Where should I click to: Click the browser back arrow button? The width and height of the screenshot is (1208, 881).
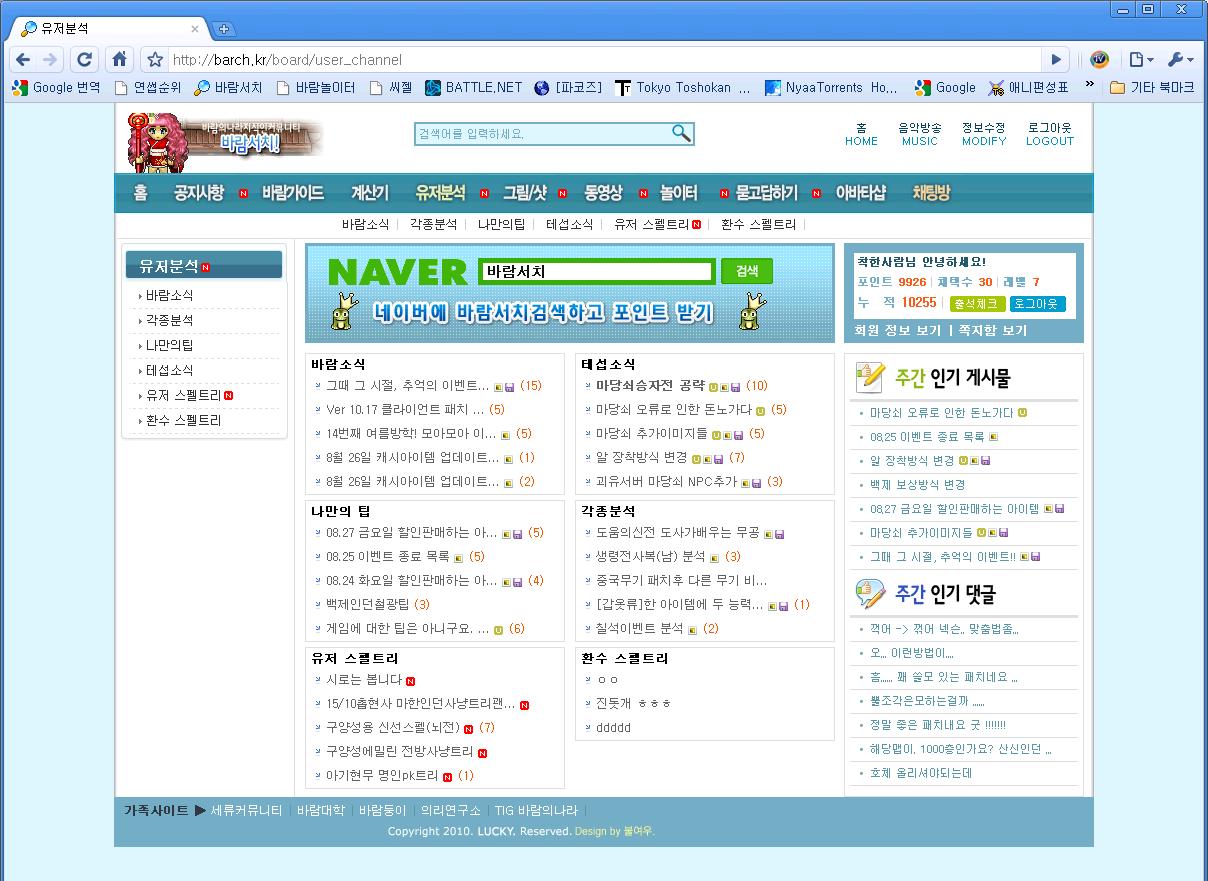(23, 59)
